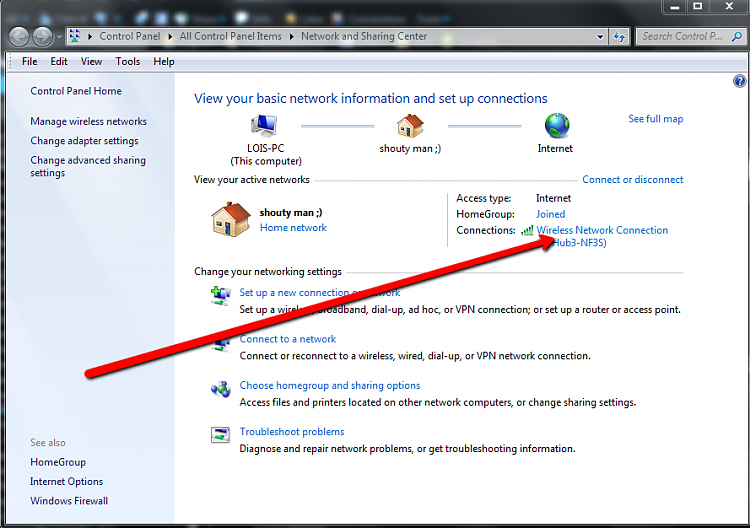Open See full map link
Image resolution: width=750 pixels, height=528 pixels.
pyautogui.click(x=656, y=119)
